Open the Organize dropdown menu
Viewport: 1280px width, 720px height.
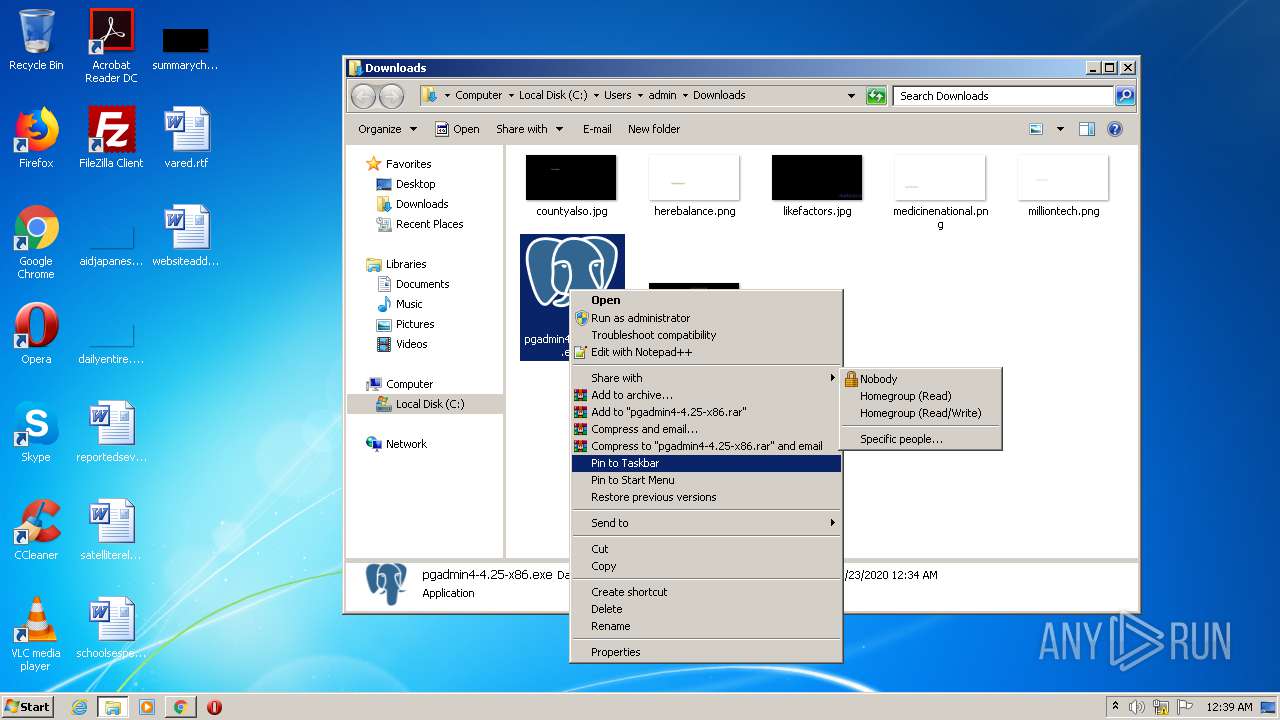[x=387, y=129]
